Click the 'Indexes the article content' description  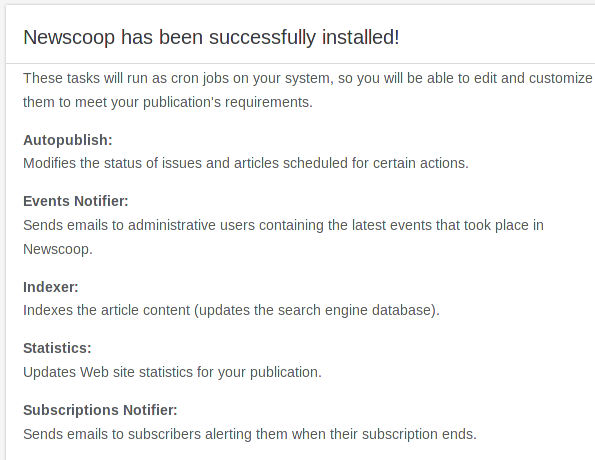[x=231, y=310]
